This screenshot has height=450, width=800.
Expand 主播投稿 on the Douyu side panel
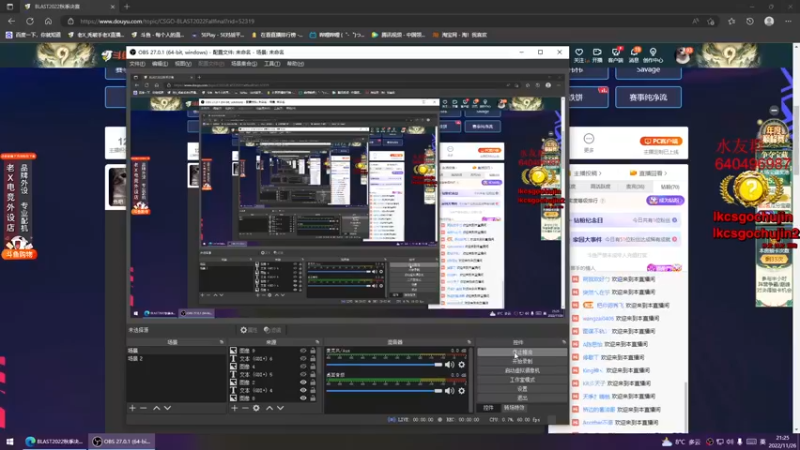pos(587,173)
